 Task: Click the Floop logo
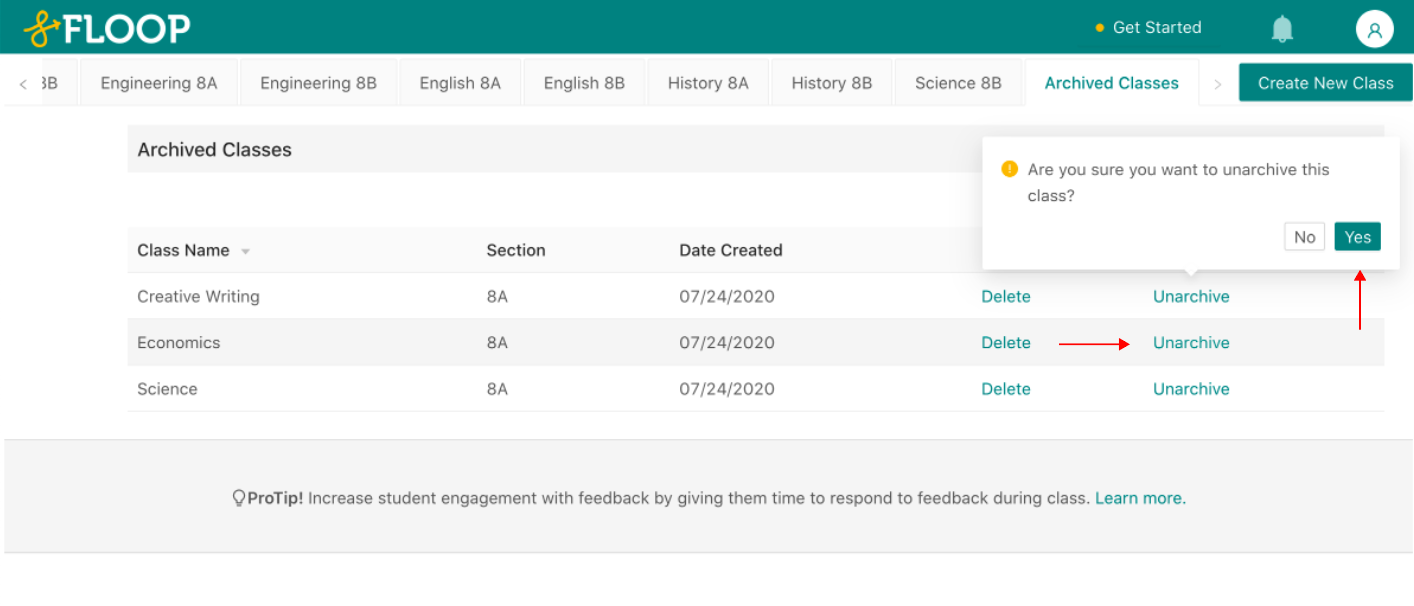[x=107, y=29]
